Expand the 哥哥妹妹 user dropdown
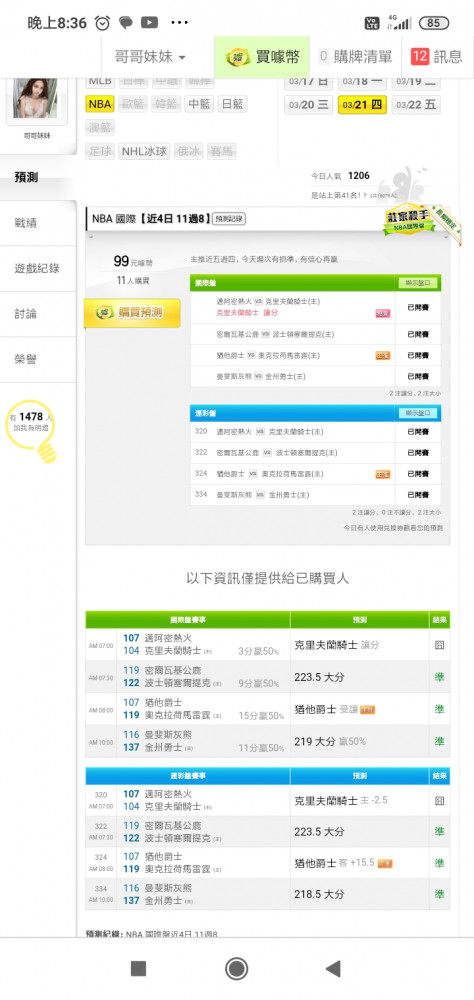 [150, 57]
